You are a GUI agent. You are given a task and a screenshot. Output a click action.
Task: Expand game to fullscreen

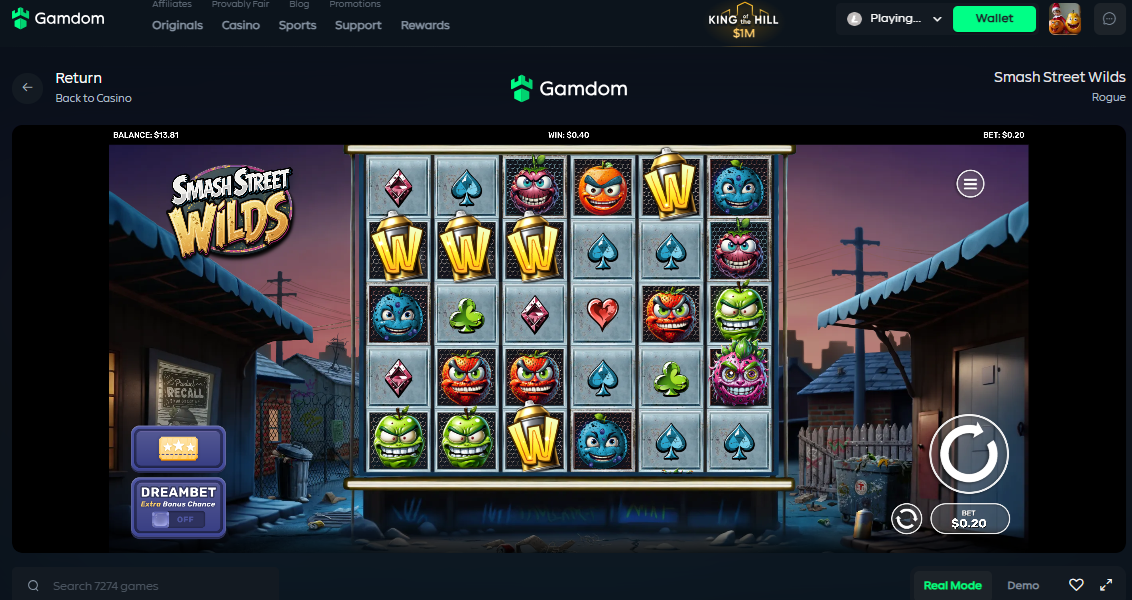1106,585
